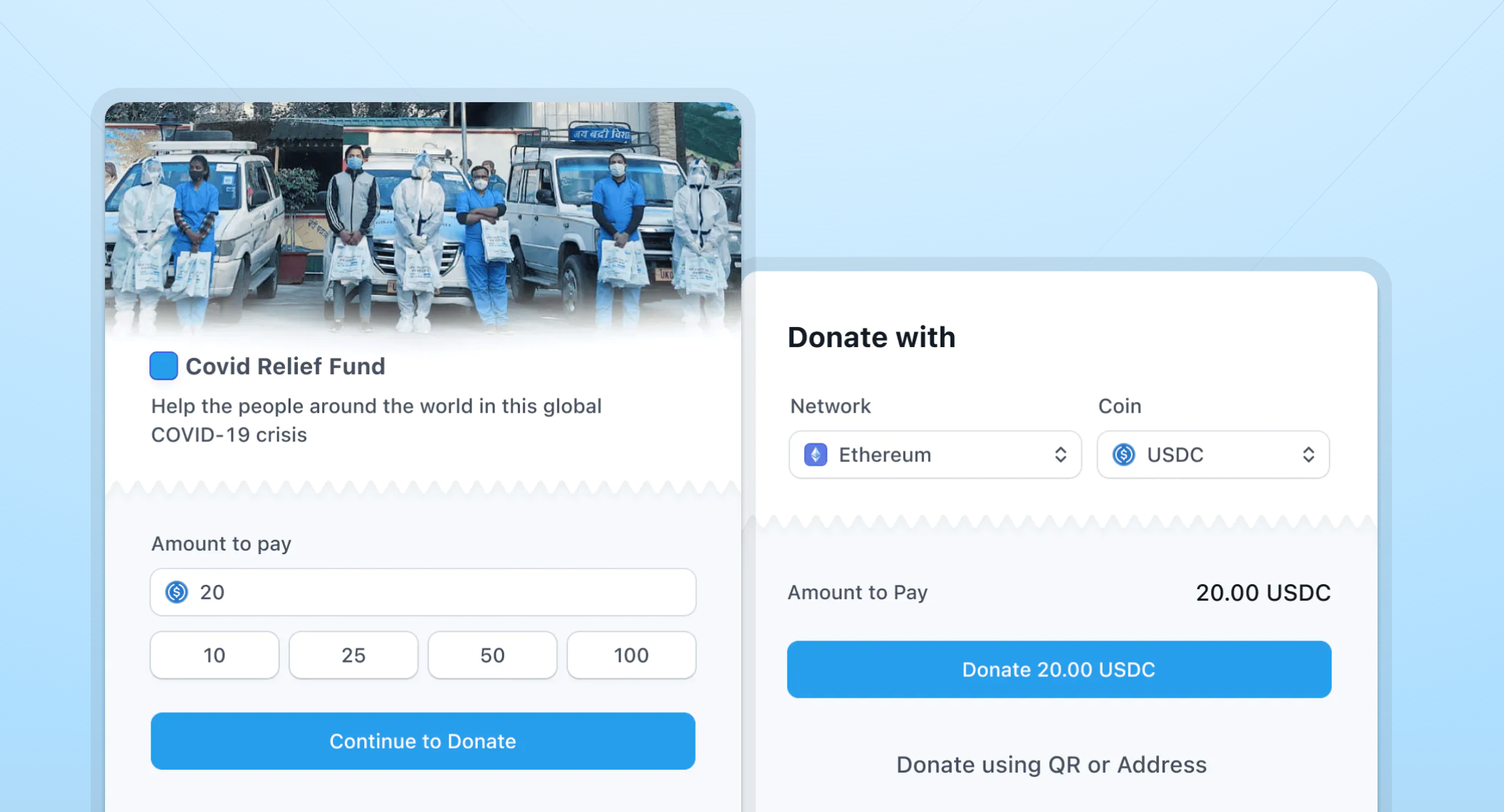The width and height of the screenshot is (1504, 812).
Task: Click the Covid Relief Fund title
Action: pos(285,366)
